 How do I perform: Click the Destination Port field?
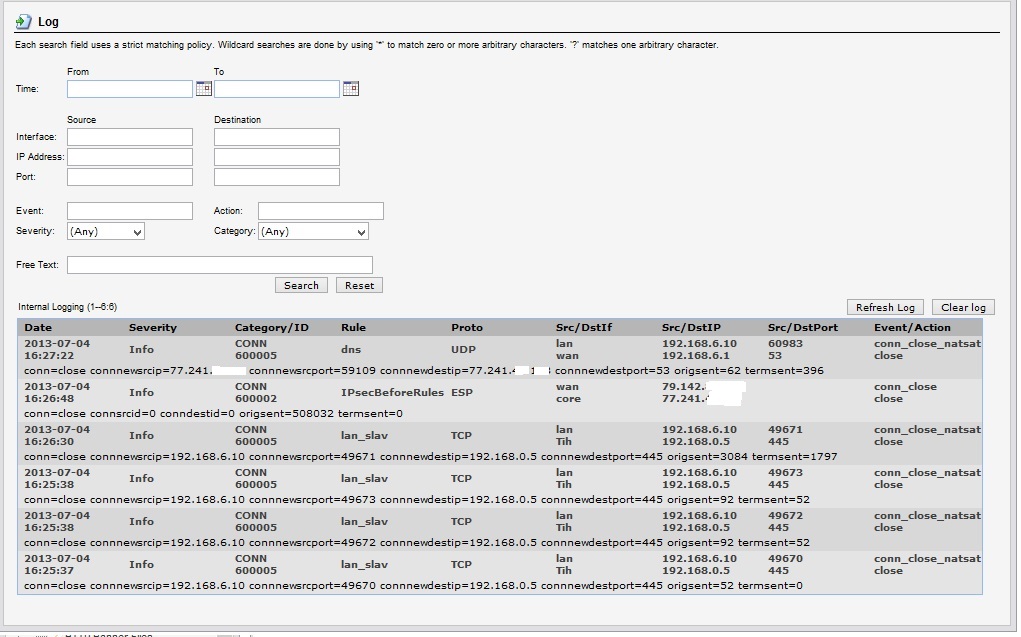(276, 177)
